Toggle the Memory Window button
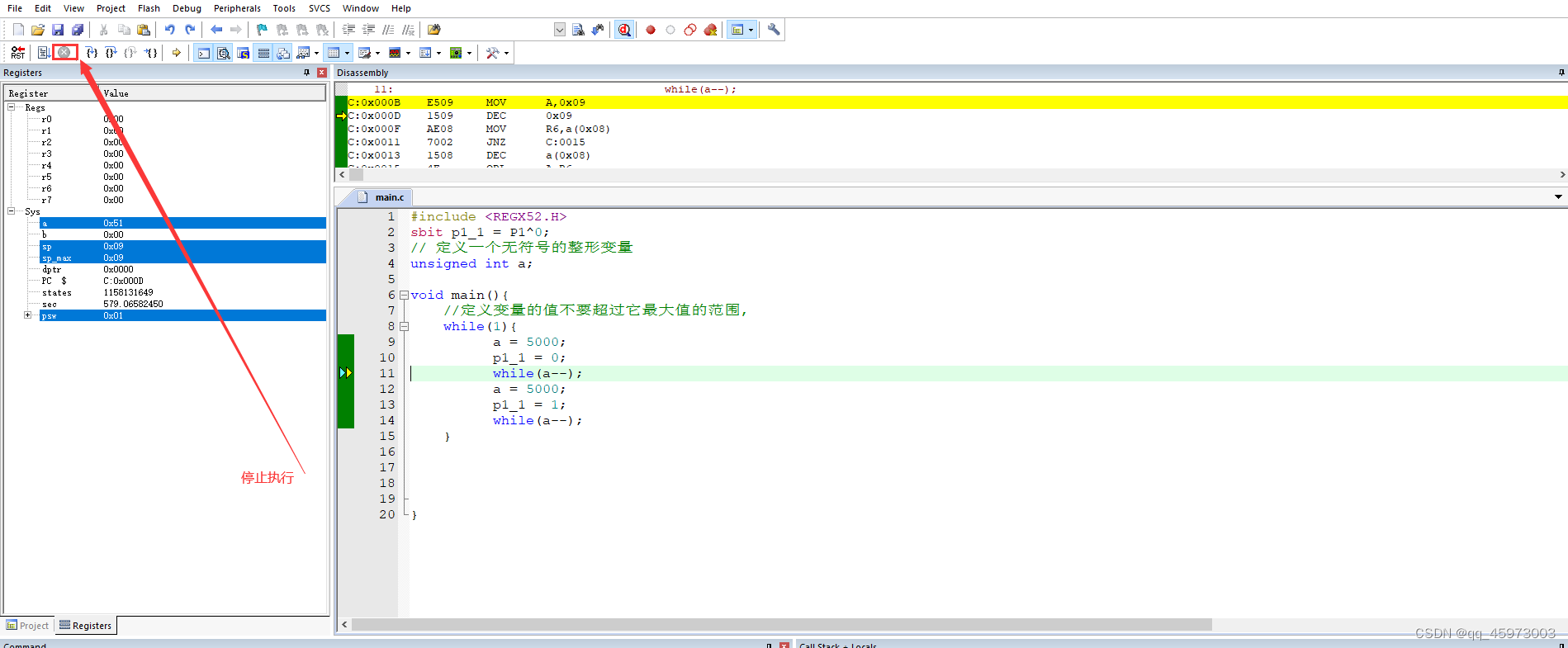The image size is (1568, 648). pyautogui.click(x=334, y=53)
